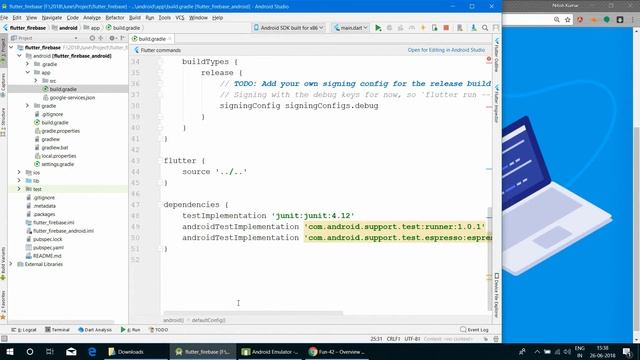Click the red Stop icon in toolbar
The height and width of the screenshot is (360, 640).
(x=446, y=28)
